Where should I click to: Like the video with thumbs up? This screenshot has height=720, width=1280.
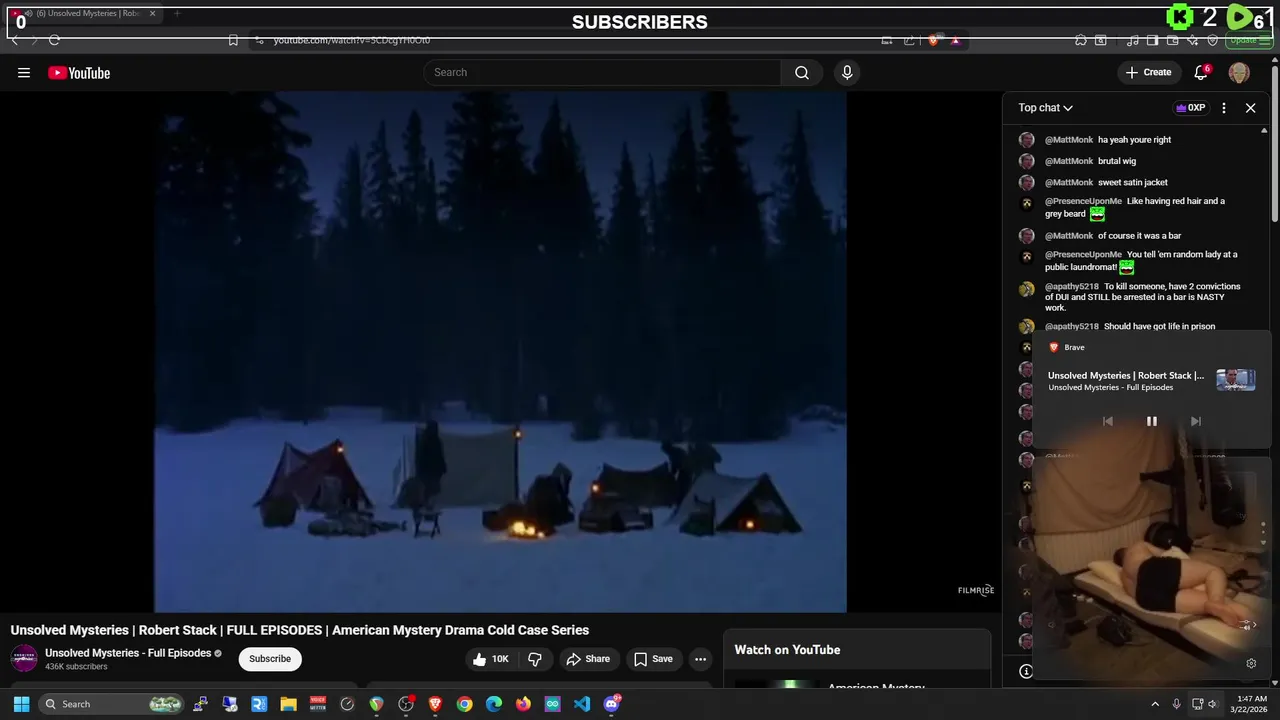tap(491, 659)
